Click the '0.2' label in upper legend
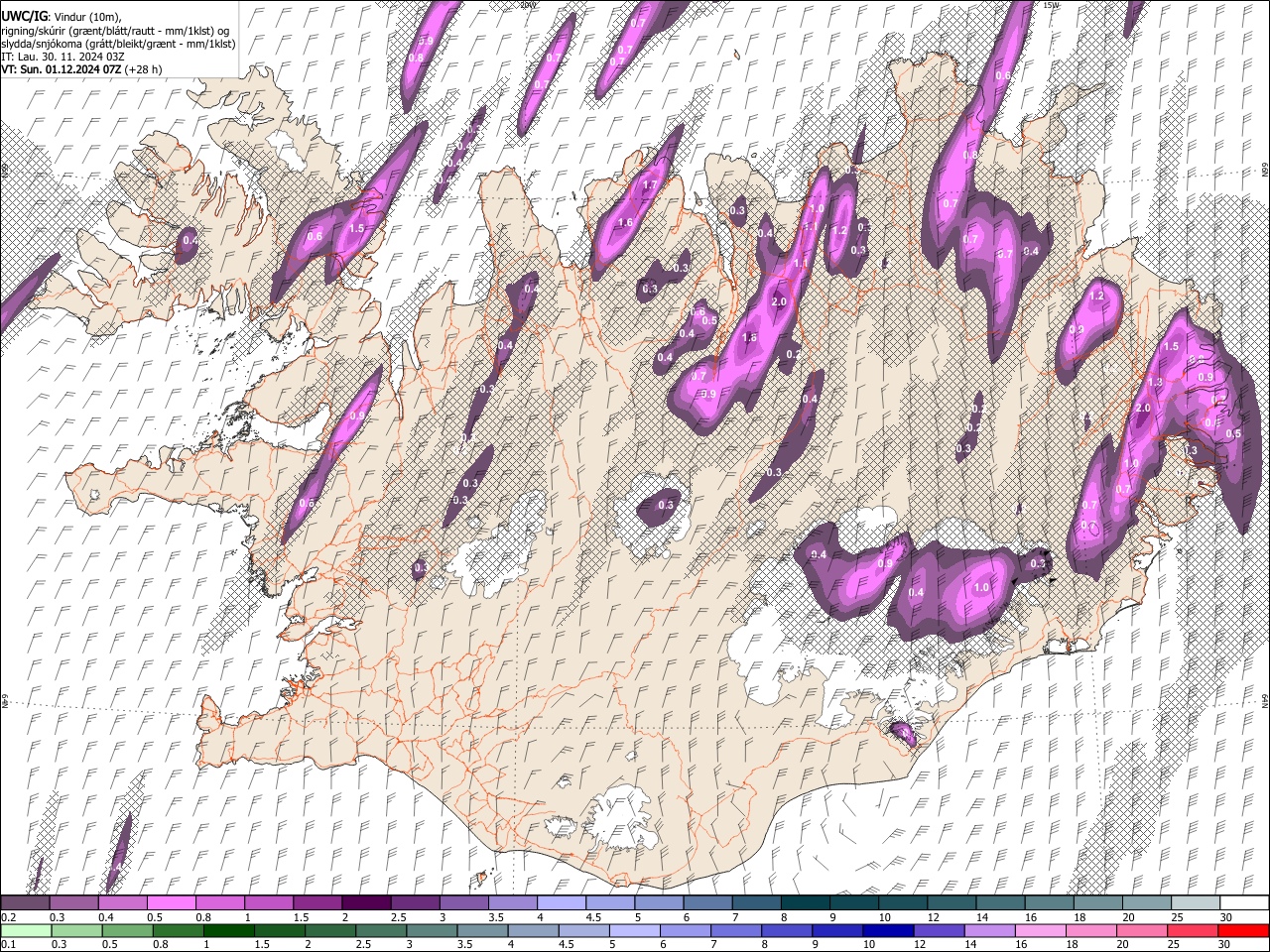Viewport: 1270px width, 952px height. coord(9,917)
